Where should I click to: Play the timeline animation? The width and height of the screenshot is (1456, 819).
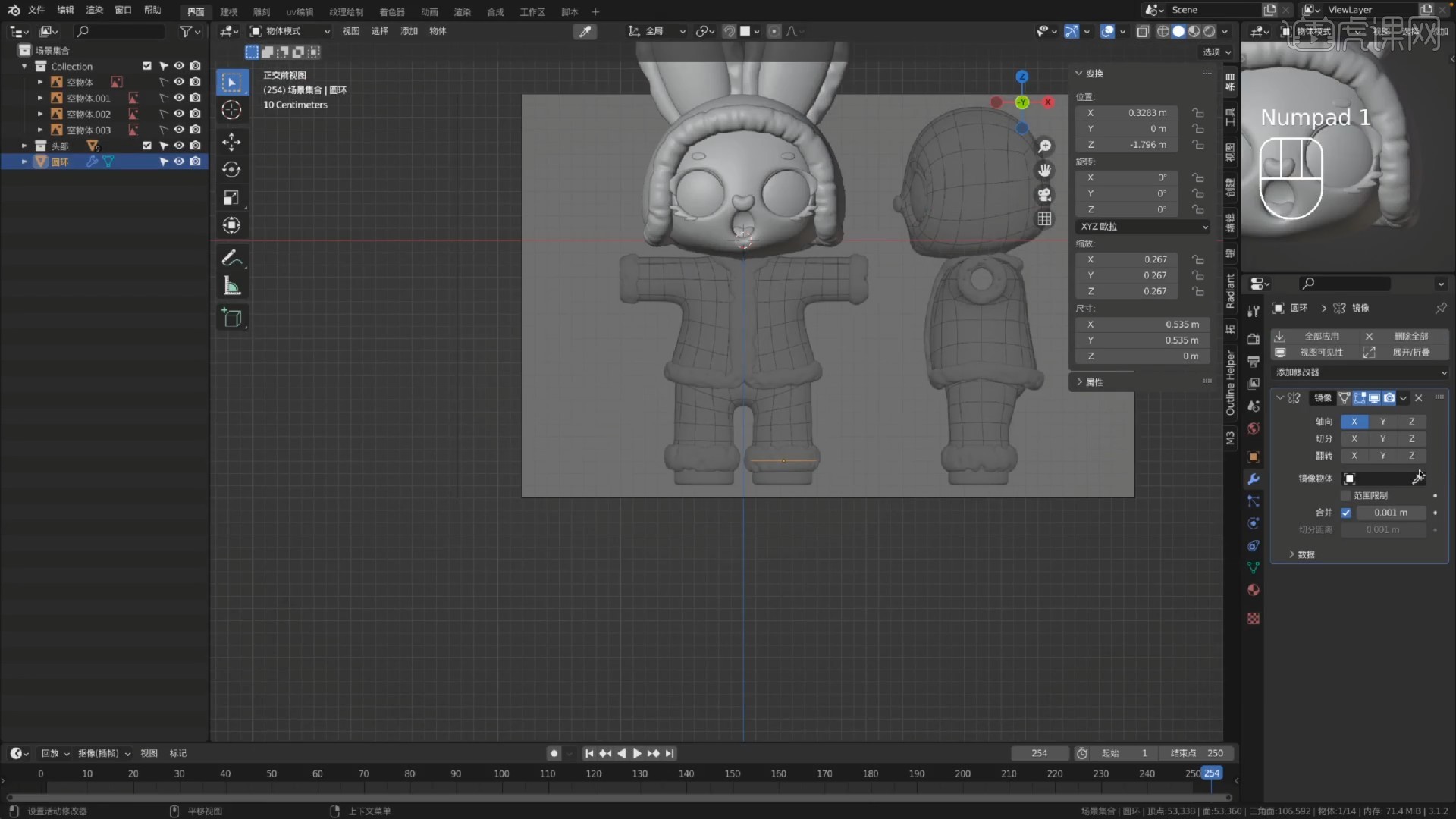636,753
